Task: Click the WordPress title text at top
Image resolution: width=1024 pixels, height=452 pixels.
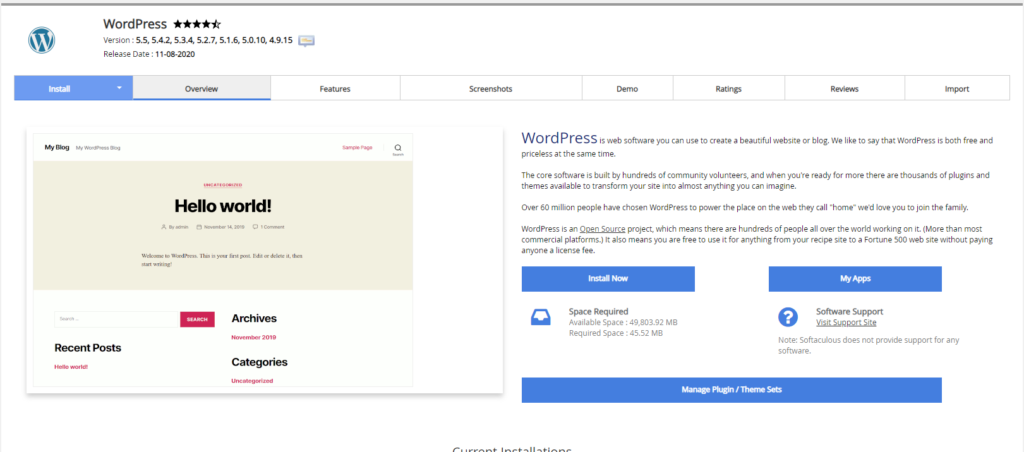Action: click(x=135, y=24)
